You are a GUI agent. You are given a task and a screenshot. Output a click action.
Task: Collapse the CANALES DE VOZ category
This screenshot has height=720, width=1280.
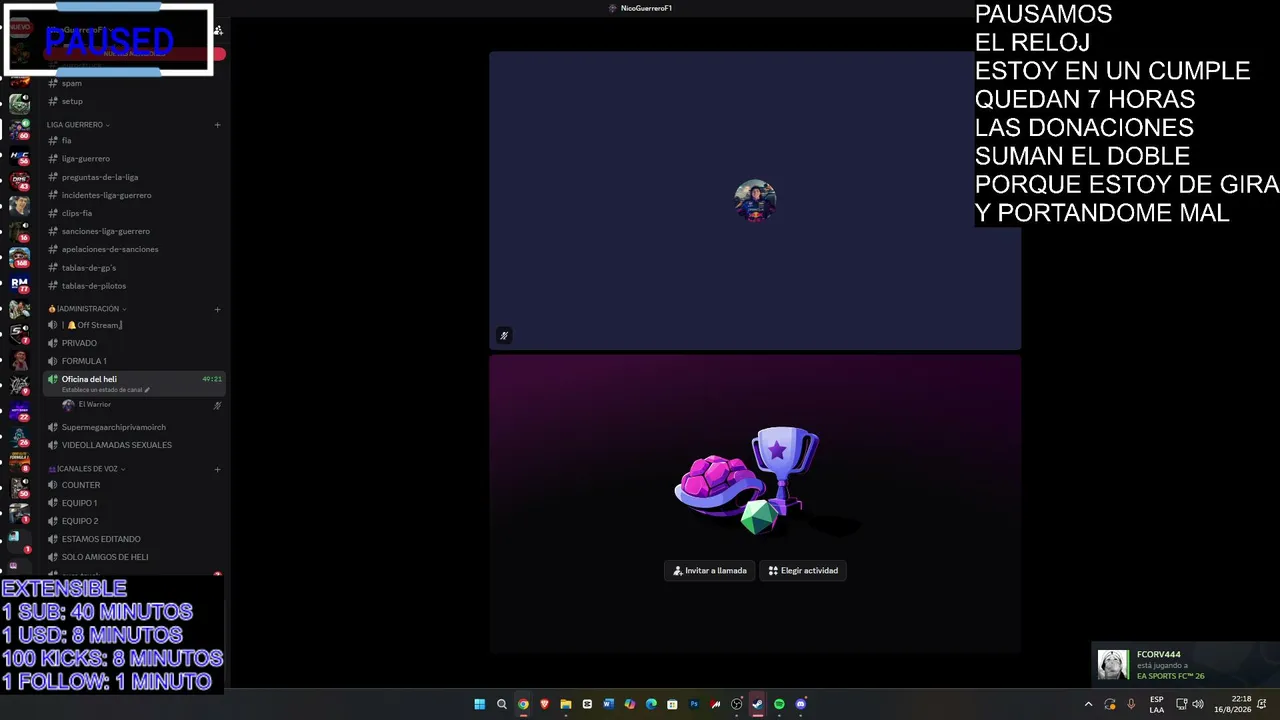pyautogui.click(x=86, y=469)
